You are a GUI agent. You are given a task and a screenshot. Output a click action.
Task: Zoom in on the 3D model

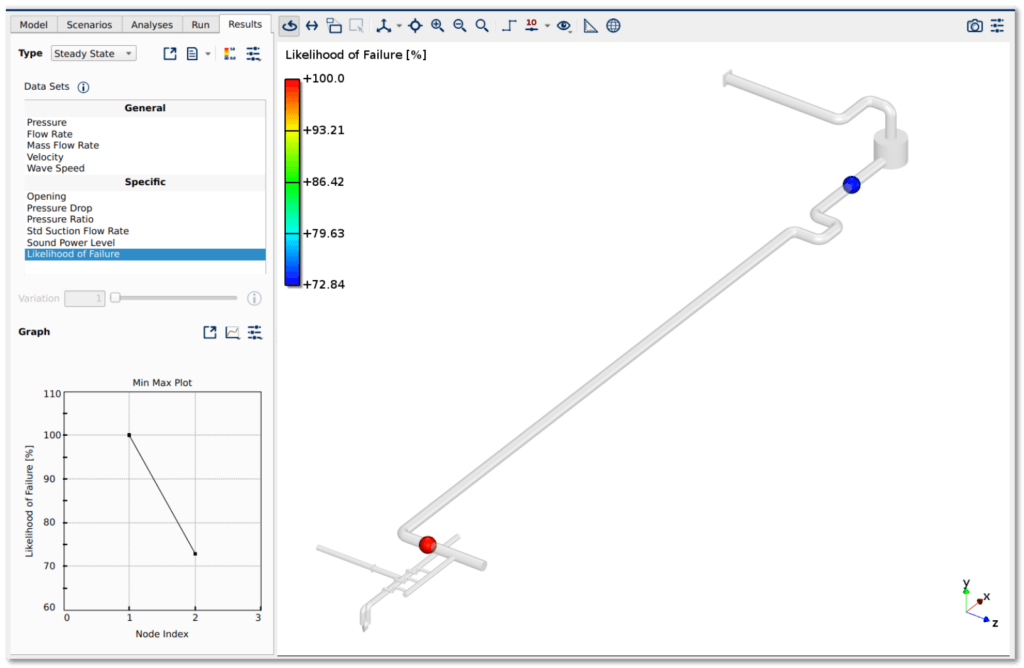click(438, 26)
